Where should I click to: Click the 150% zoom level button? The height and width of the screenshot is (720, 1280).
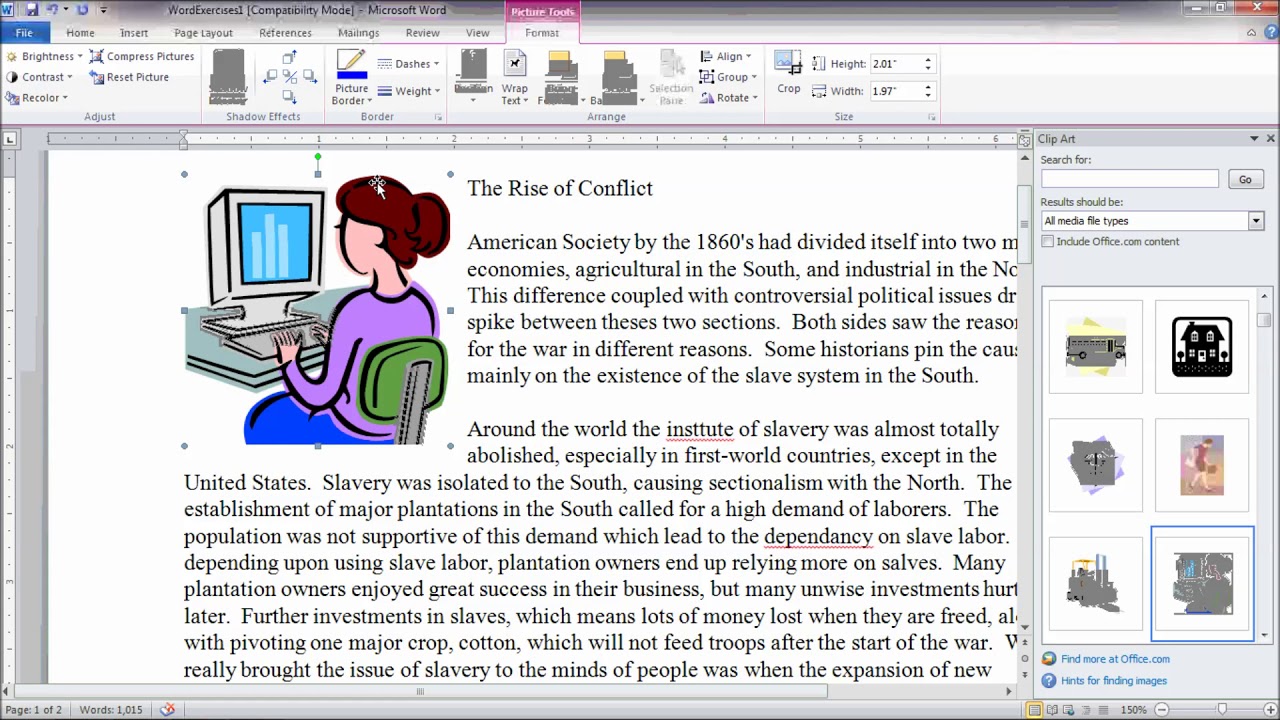(1133, 710)
